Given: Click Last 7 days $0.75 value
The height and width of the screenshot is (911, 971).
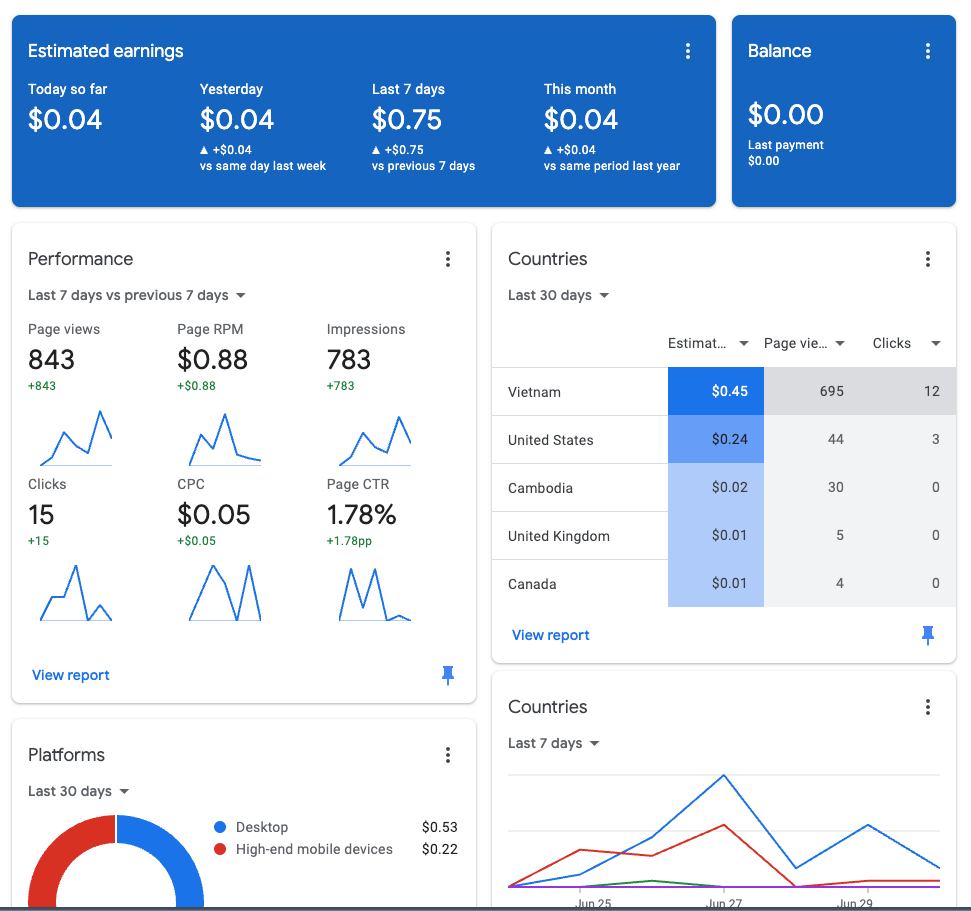Looking at the screenshot, I should coord(406,119).
